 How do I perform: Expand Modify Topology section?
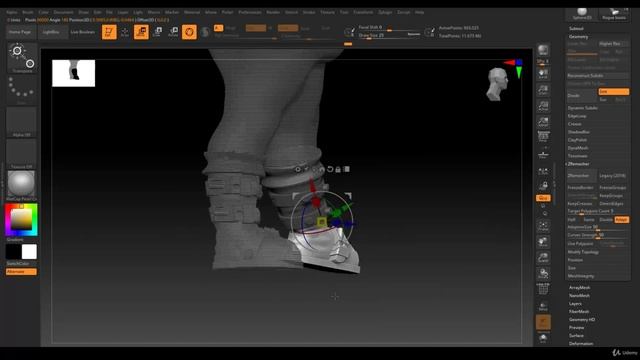(583, 252)
